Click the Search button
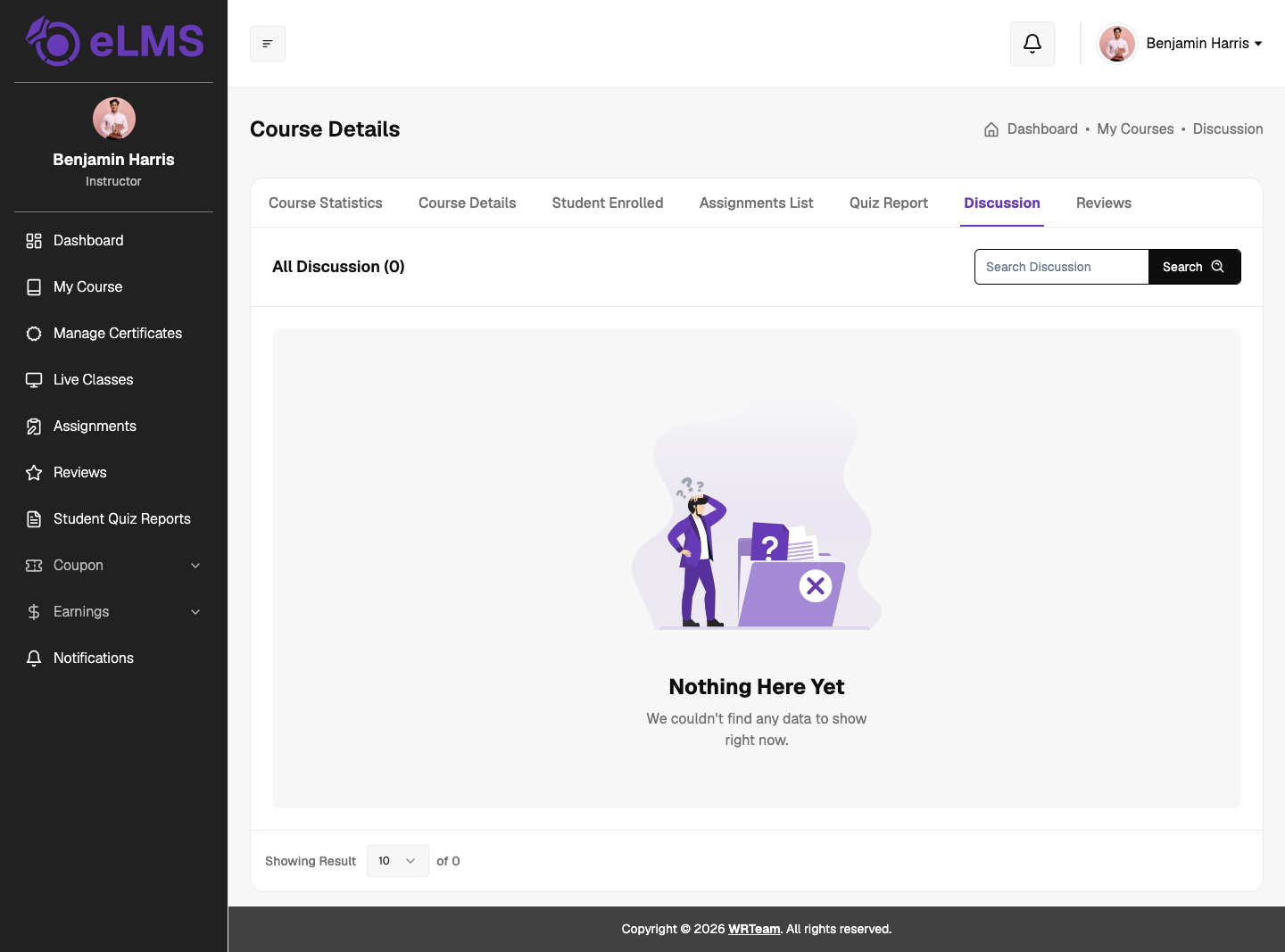This screenshot has height=952, width=1285. coord(1194,267)
